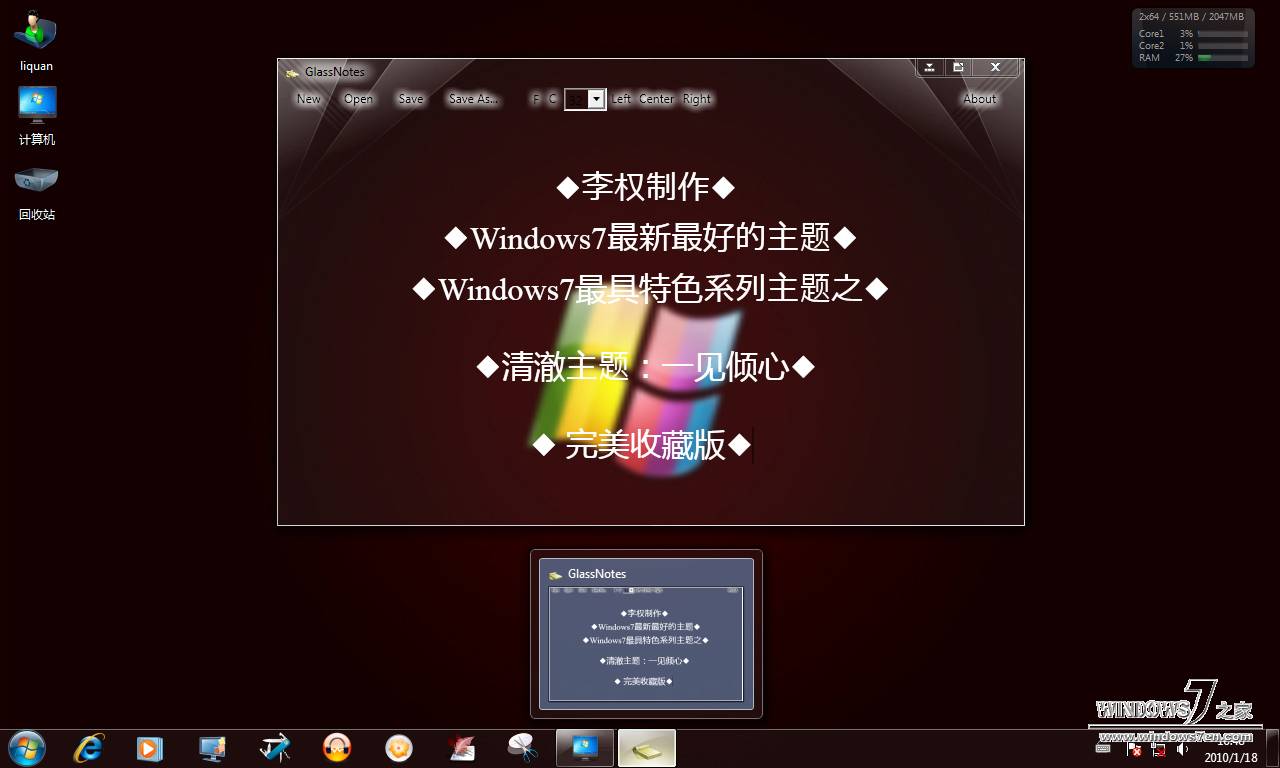Click the text line ◆李权制作◆
Screen dimensions: 1280x768
pyautogui.click(x=646, y=187)
